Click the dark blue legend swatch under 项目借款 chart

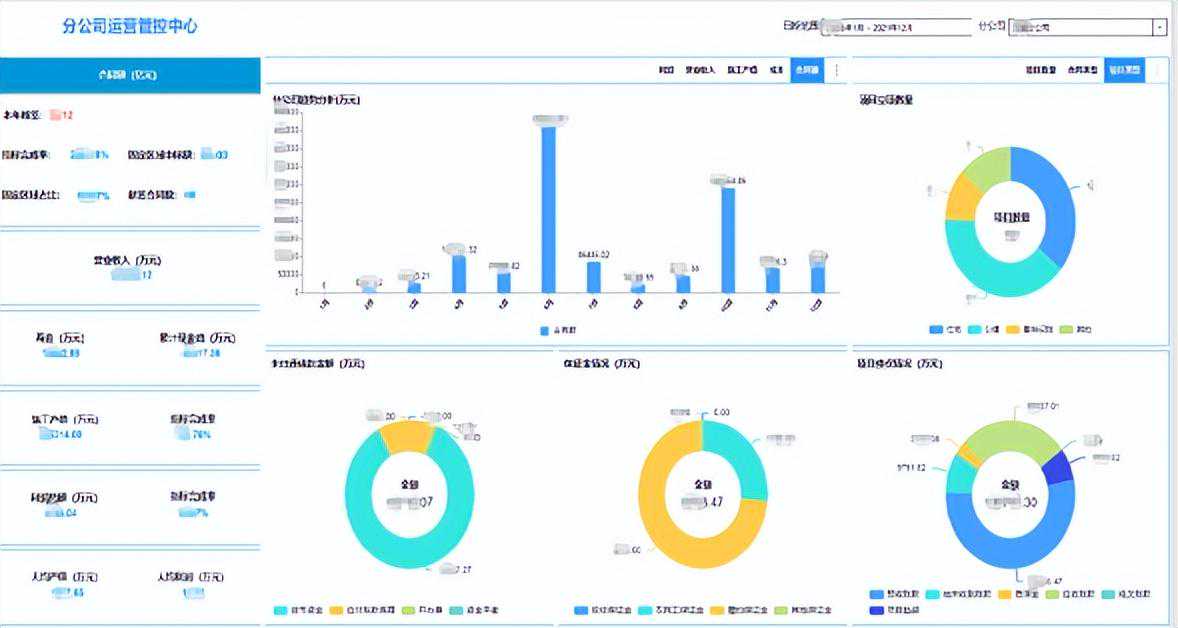click(877, 609)
